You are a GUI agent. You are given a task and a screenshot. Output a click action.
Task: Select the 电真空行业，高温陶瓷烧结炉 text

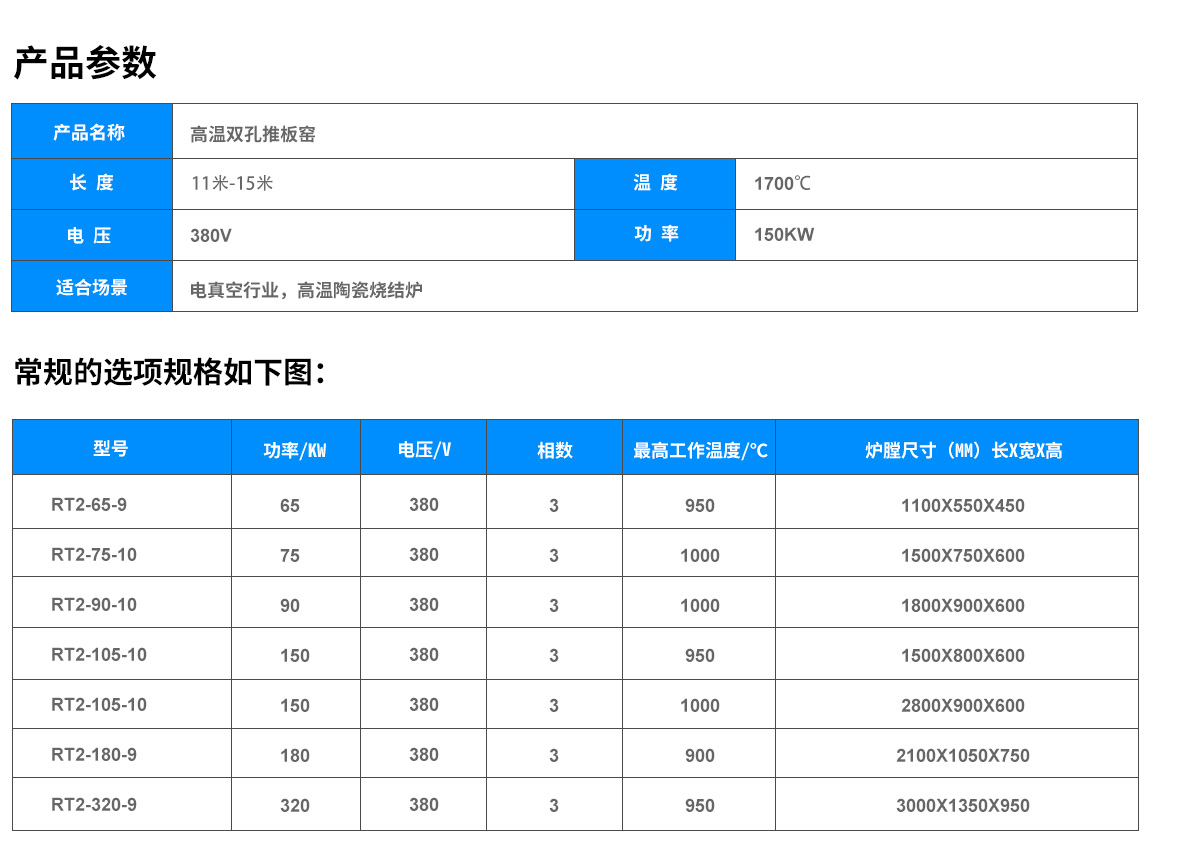306,290
